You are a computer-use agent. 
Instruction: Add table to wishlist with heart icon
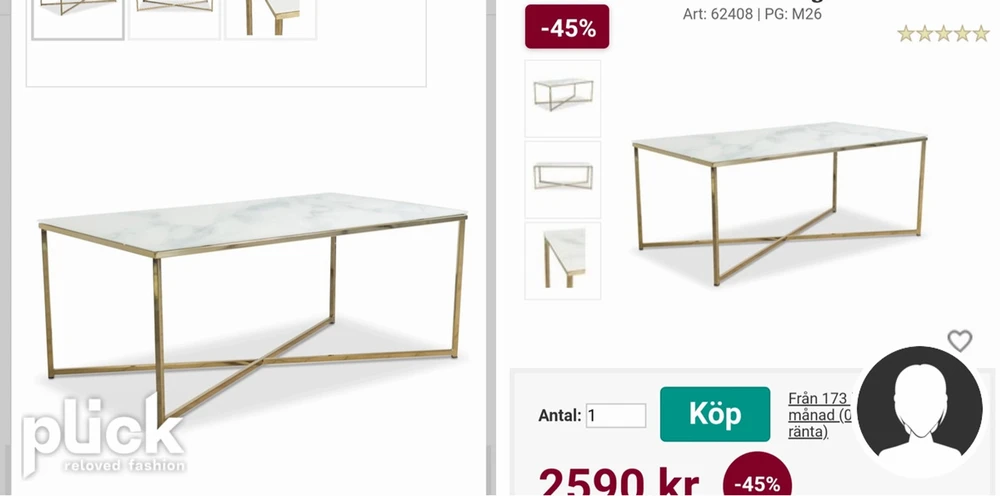pos(959,340)
